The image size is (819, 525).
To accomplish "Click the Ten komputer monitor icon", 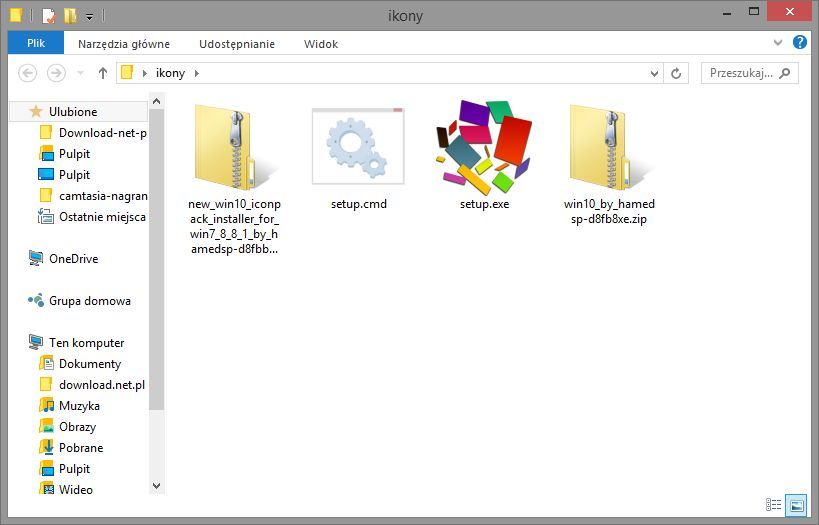I will coord(36,342).
